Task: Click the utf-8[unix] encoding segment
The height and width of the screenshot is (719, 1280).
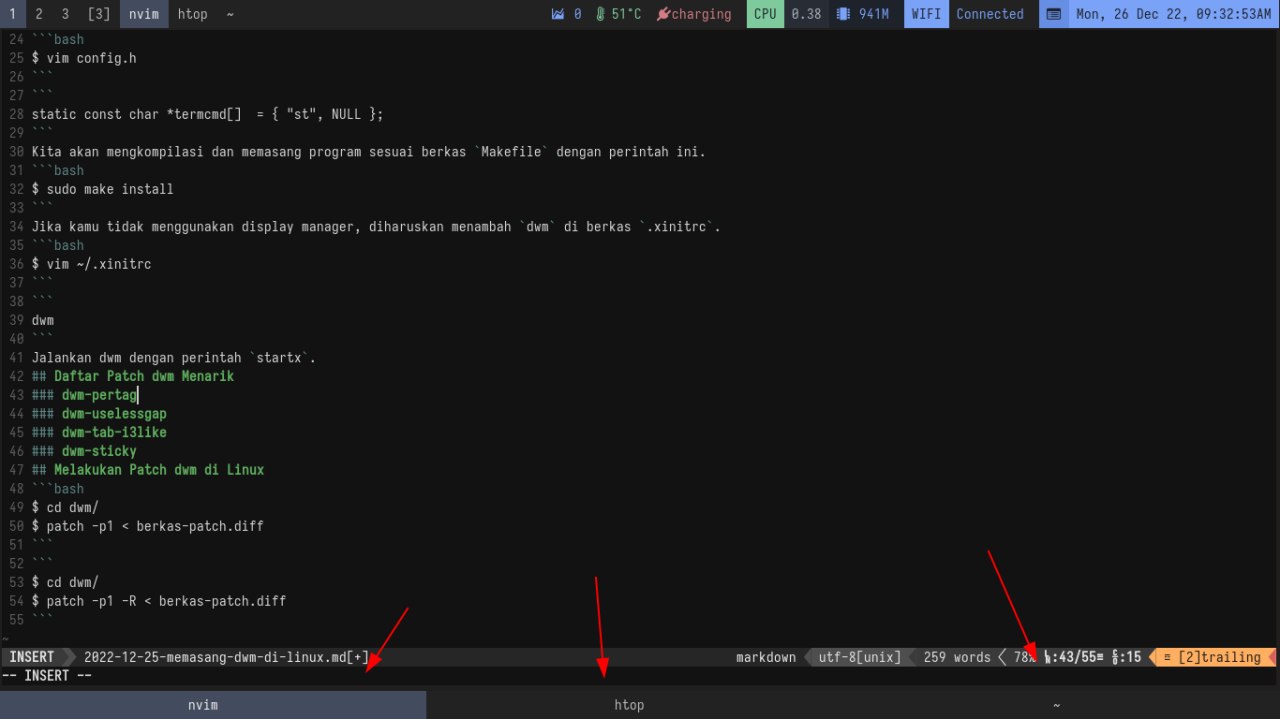Action: (x=859, y=657)
